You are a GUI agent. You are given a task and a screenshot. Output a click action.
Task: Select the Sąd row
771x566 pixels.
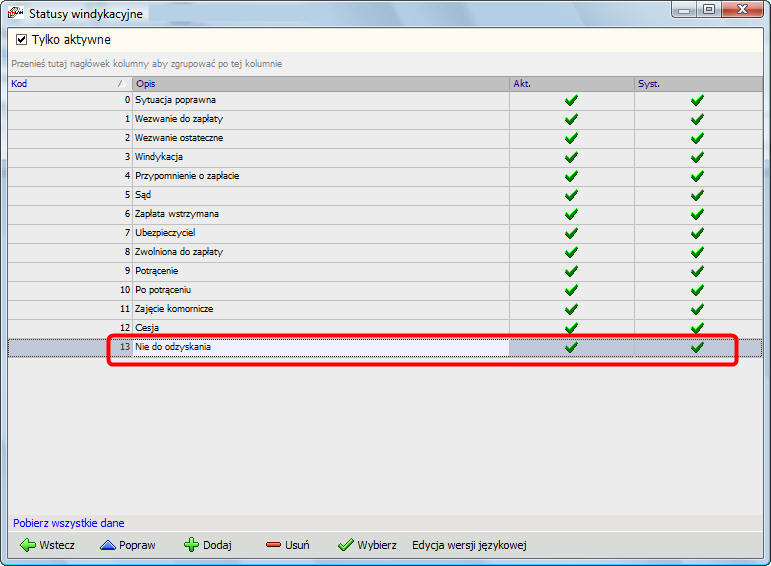coord(385,195)
